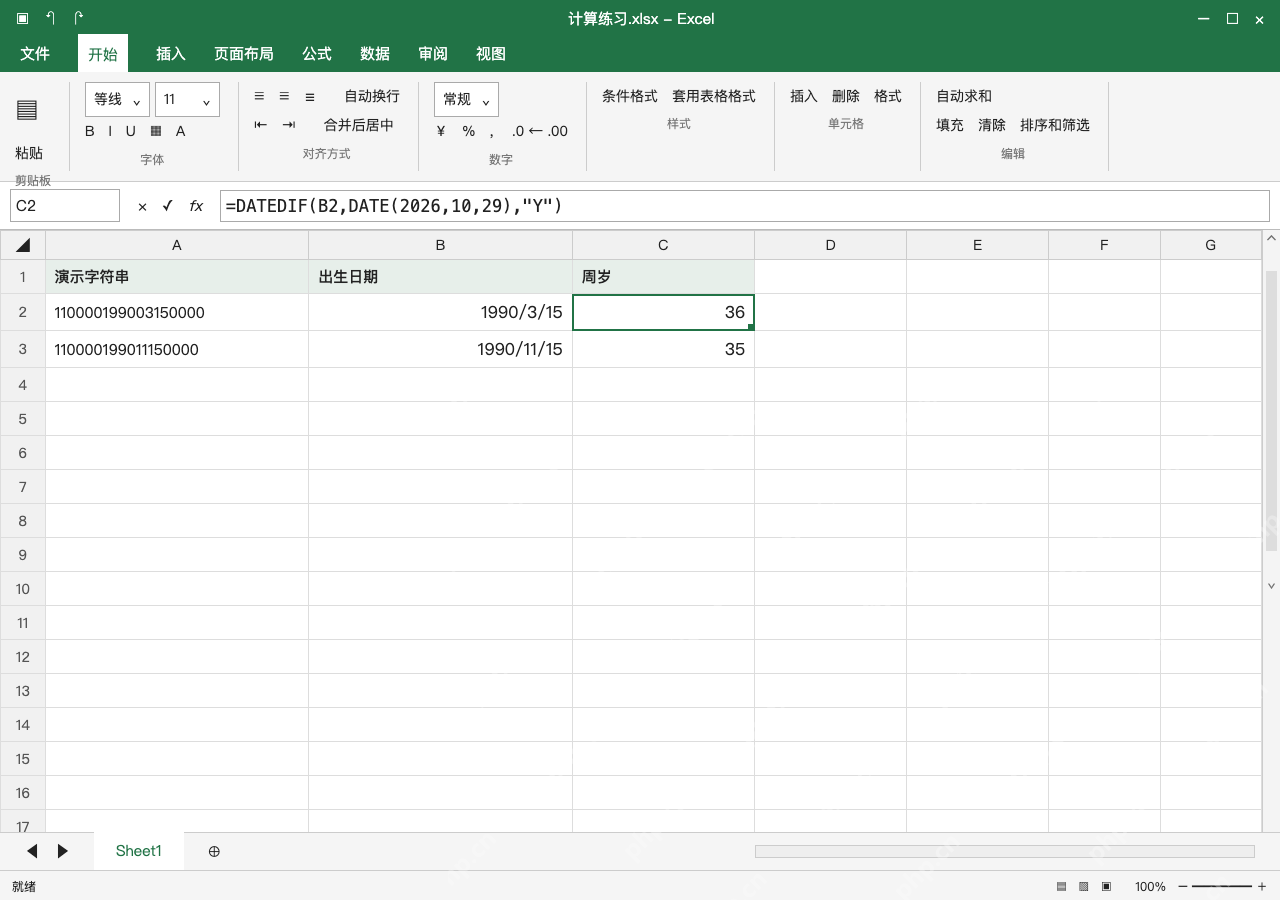The height and width of the screenshot is (900, 1280).
Task: Click the 删除 delete cells button
Action: click(x=846, y=96)
